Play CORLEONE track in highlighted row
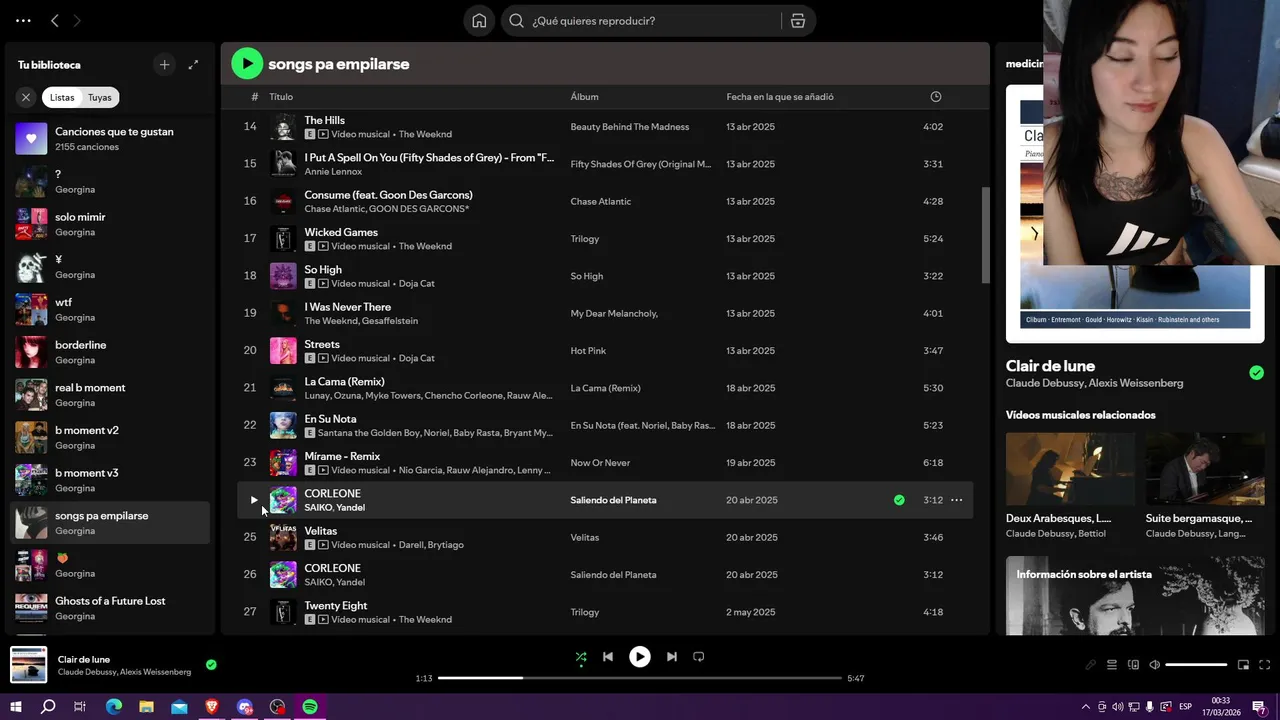Image resolution: width=1280 pixels, height=720 pixels. [254, 500]
